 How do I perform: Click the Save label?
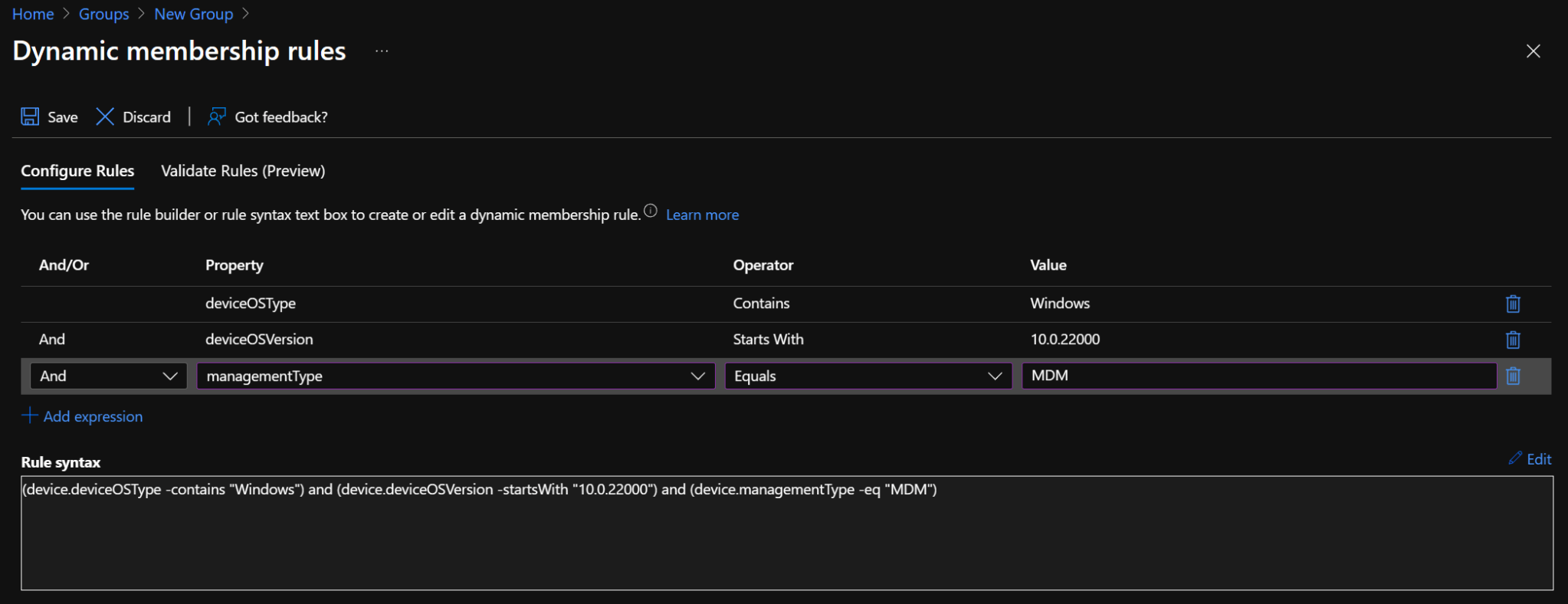[63, 117]
